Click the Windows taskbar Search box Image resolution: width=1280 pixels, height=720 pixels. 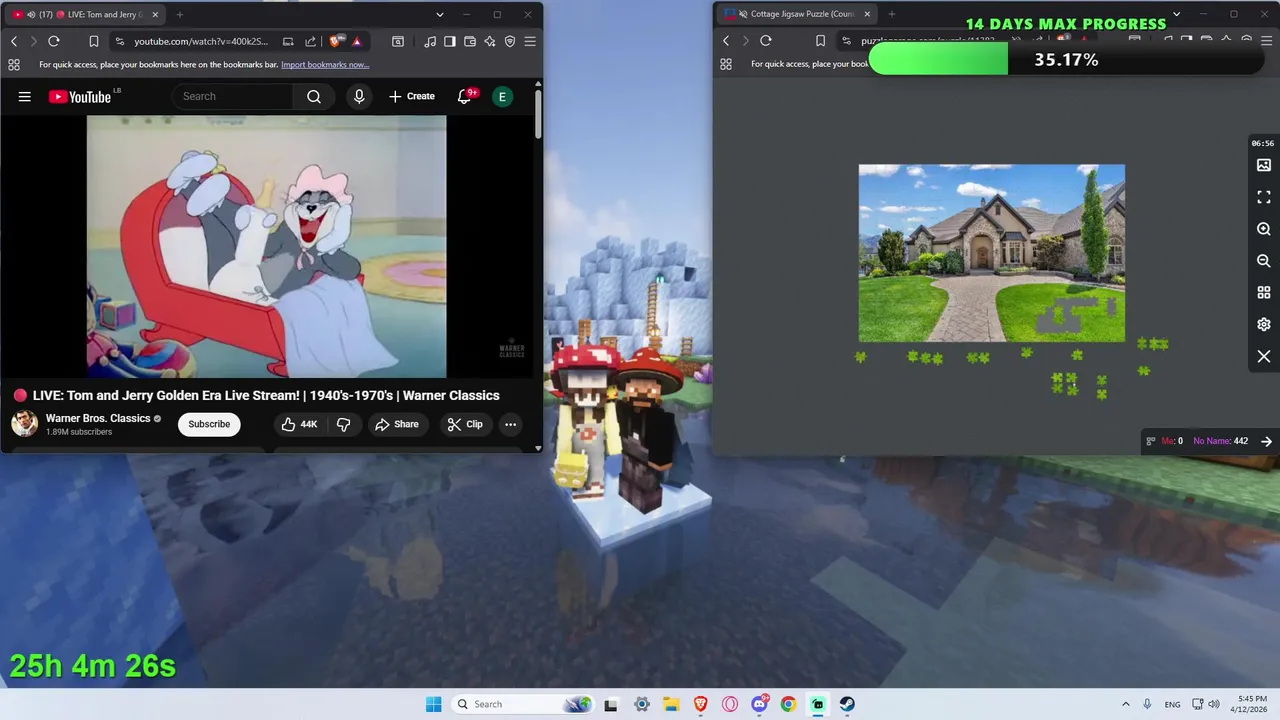point(522,704)
